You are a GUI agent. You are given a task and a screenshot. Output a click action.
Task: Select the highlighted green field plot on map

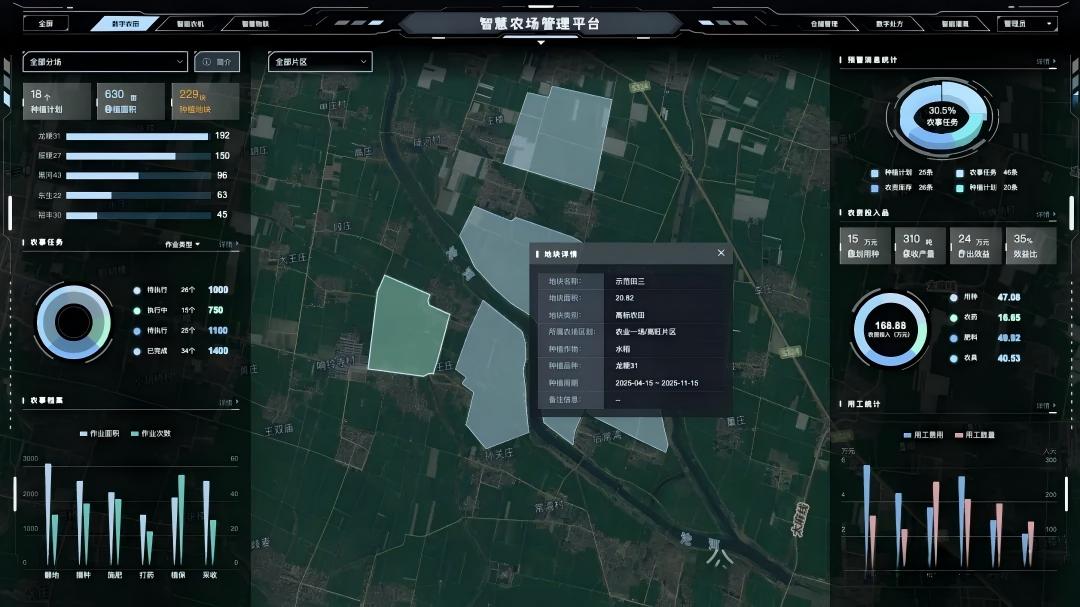[x=408, y=325]
